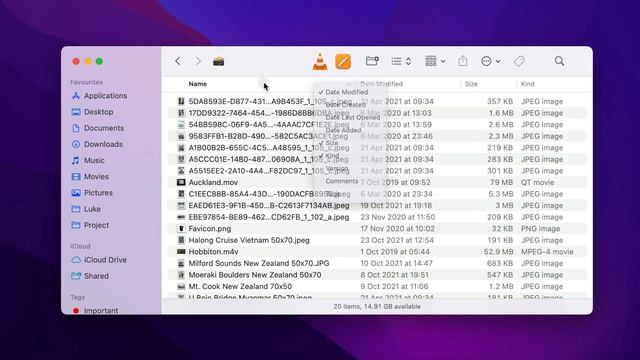
Task: Click status bar '20 items, 14.91 GB available'
Action: point(377,307)
